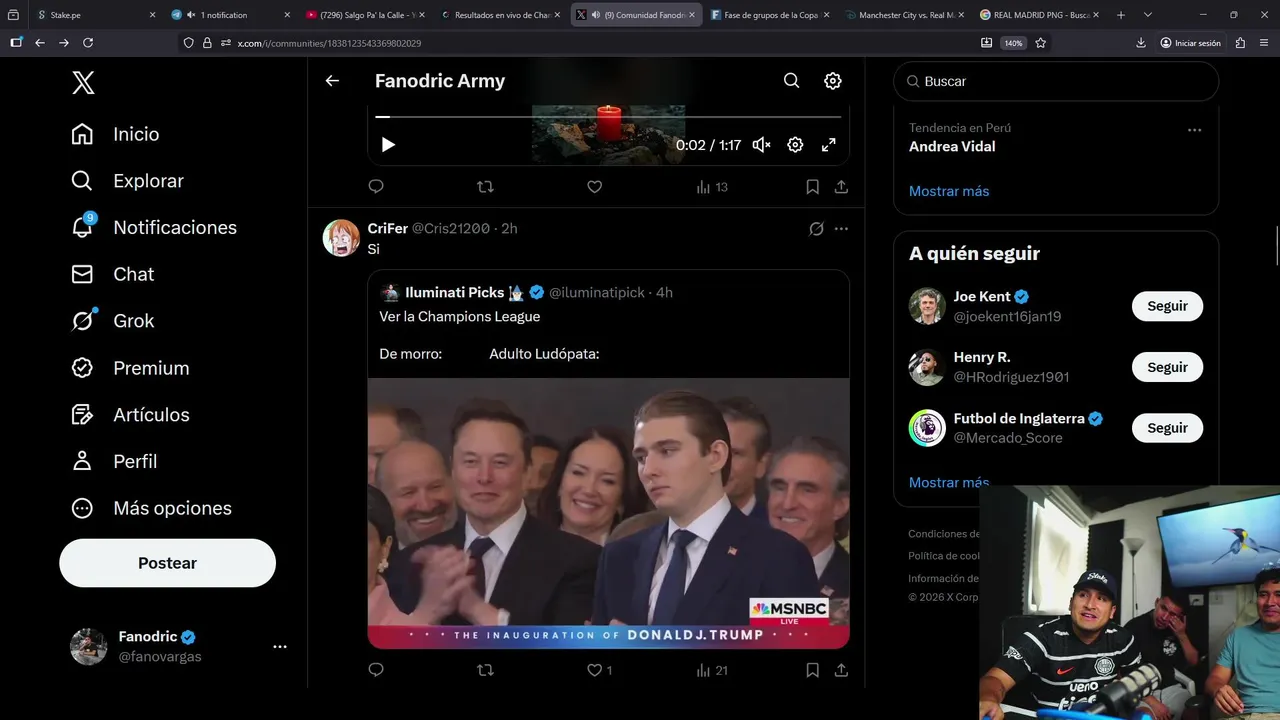The width and height of the screenshot is (1280, 720).
Task: Search within Fanodric Army community
Action: pyautogui.click(x=791, y=81)
